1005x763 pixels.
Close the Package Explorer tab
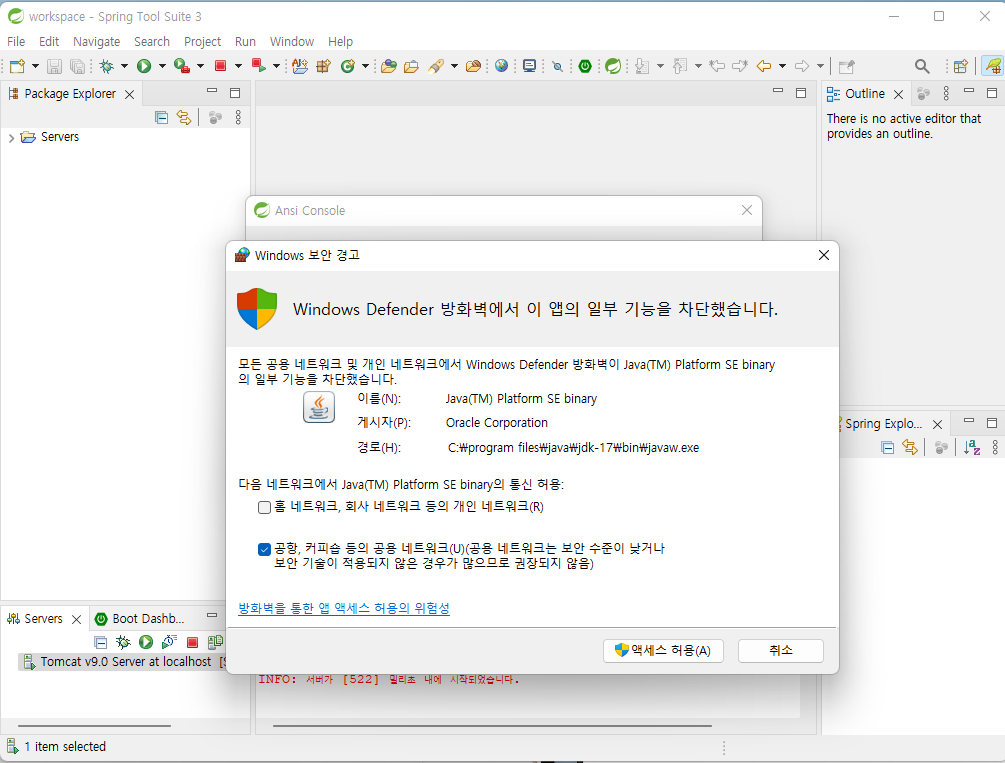(129, 95)
